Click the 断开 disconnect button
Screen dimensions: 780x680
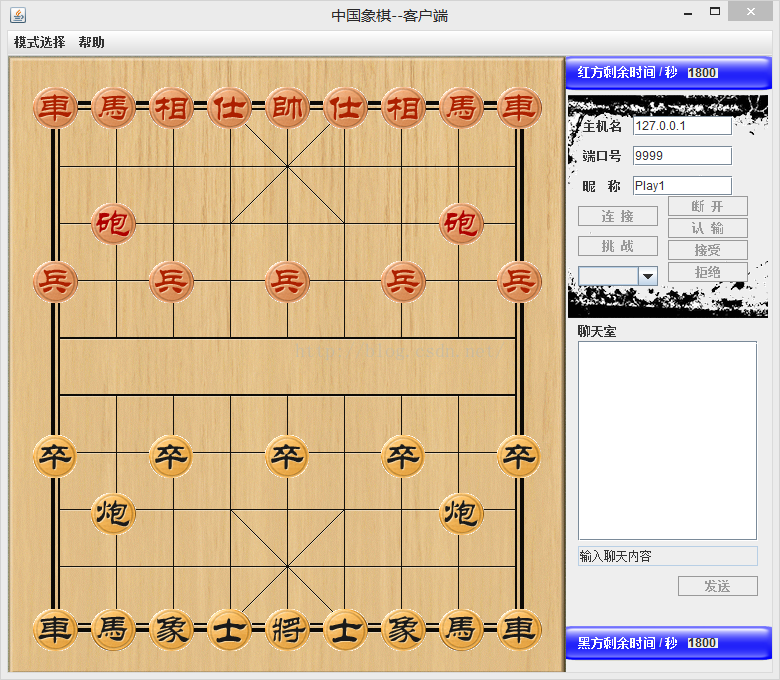point(707,206)
